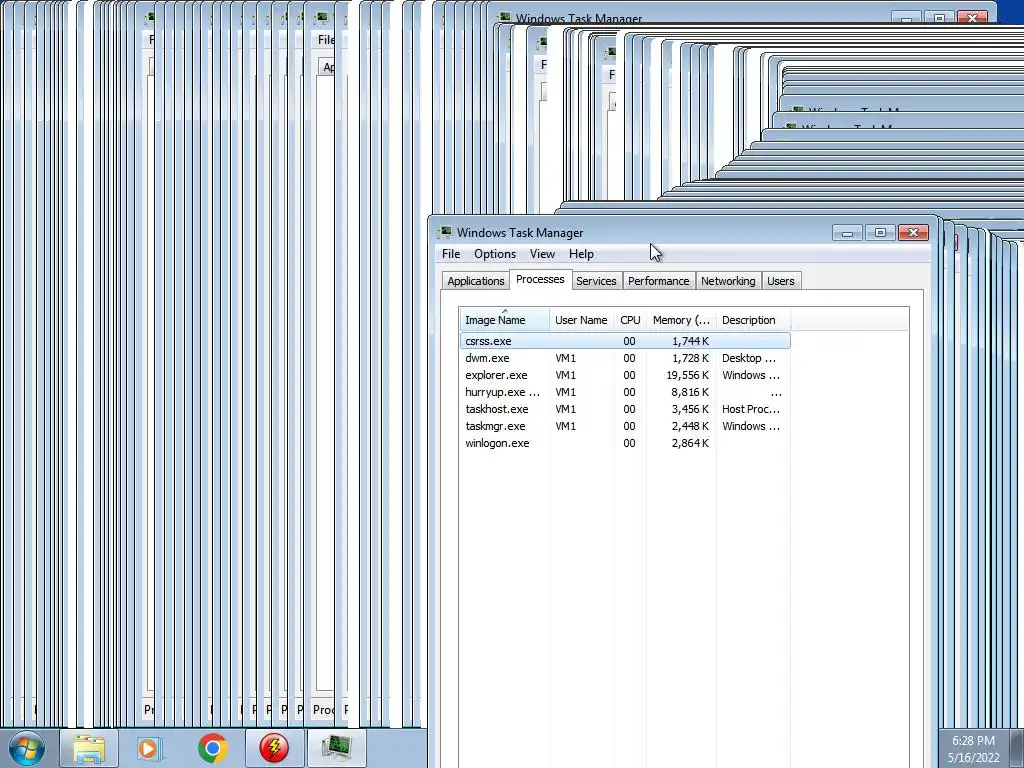This screenshot has height=768, width=1024.
Task: Minimize the front Task Manager window
Action: [x=847, y=232]
